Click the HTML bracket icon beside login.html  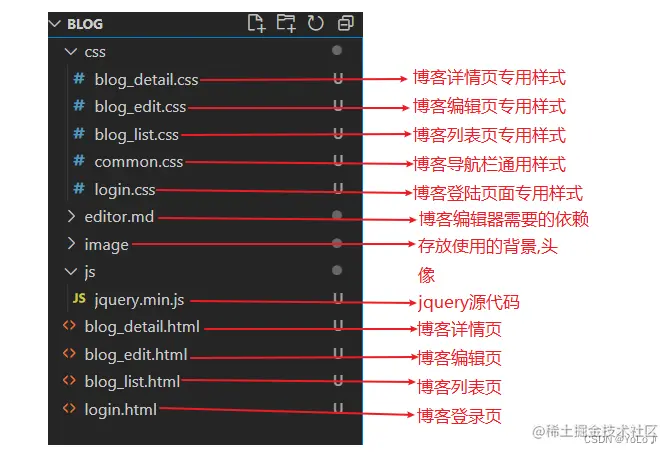(69, 408)
